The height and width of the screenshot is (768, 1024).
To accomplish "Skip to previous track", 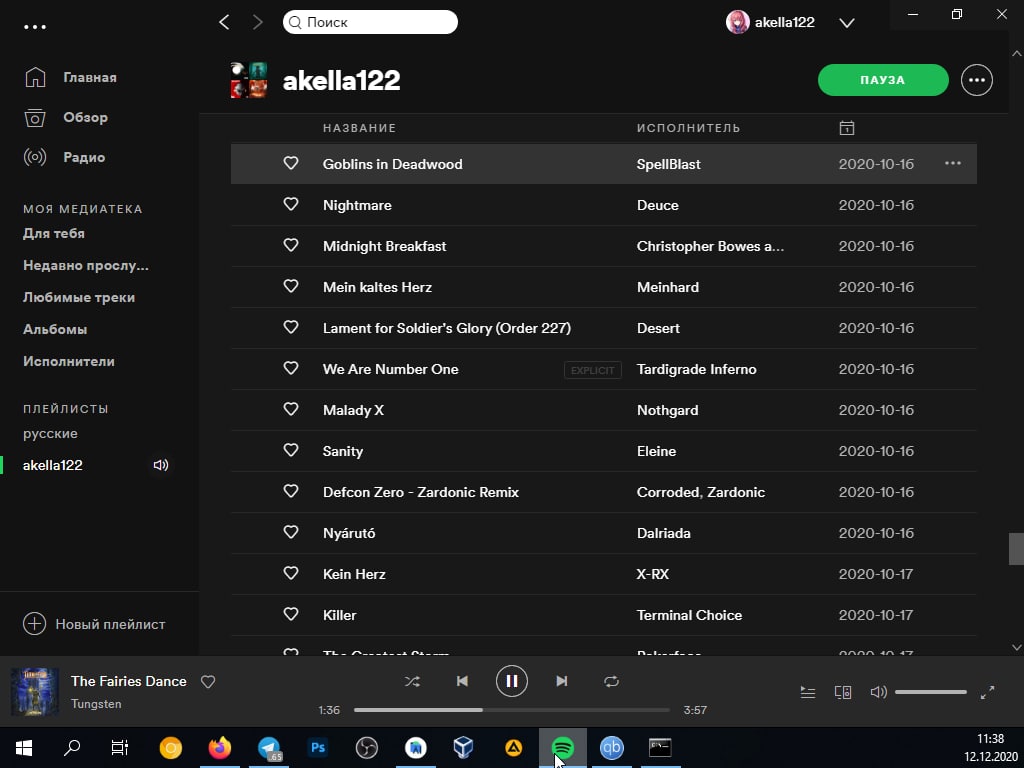I will pos(462,681).
